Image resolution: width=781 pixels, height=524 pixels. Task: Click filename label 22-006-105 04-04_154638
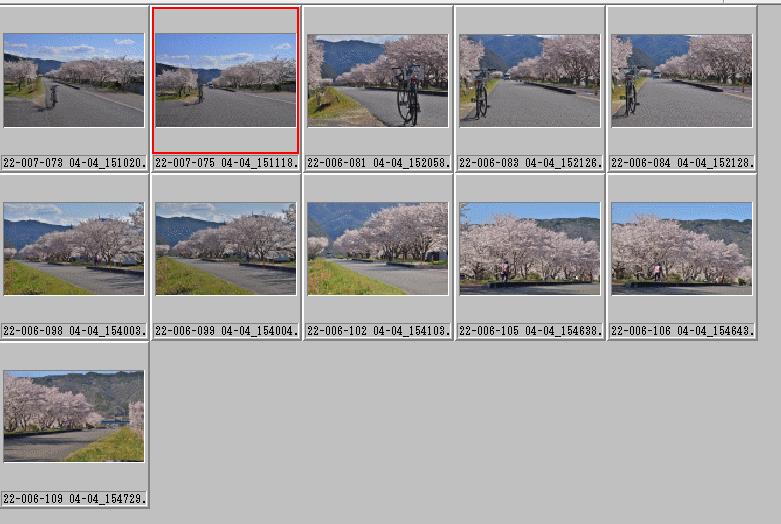tap(530, 330)
